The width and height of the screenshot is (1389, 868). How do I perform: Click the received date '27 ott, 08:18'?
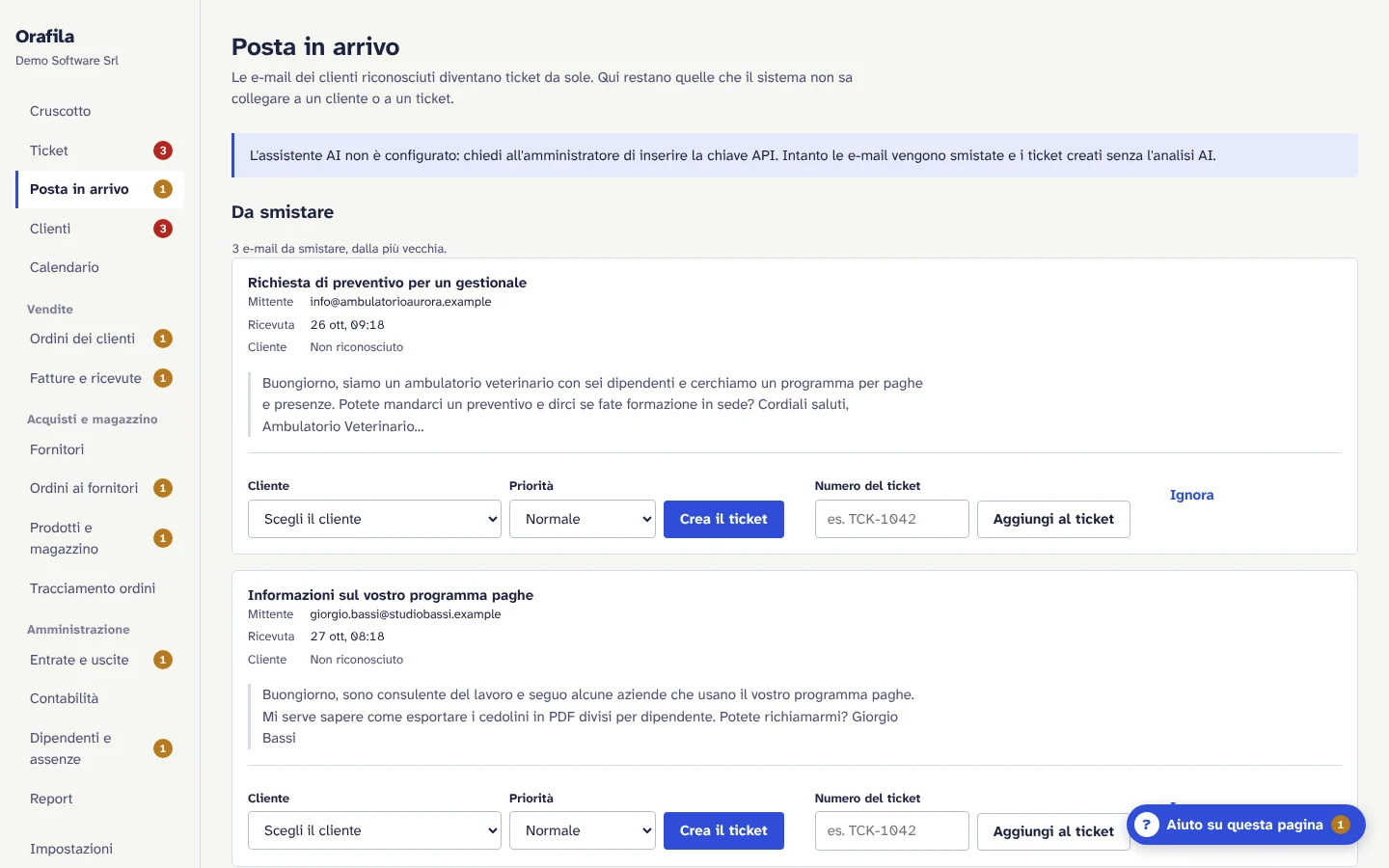click(x=347, y=637)
